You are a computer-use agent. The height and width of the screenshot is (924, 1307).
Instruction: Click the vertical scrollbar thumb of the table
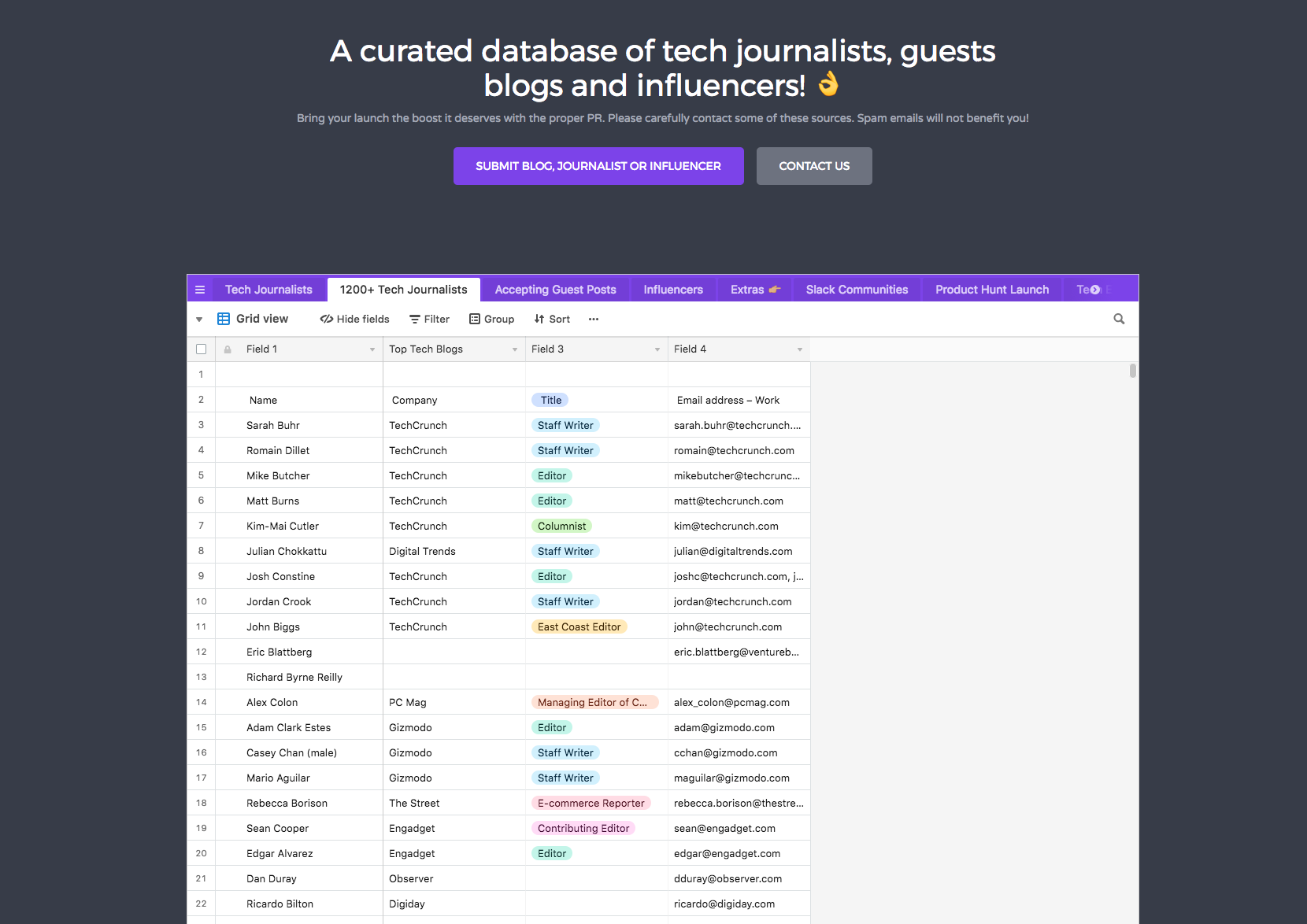pos(1132,371)
